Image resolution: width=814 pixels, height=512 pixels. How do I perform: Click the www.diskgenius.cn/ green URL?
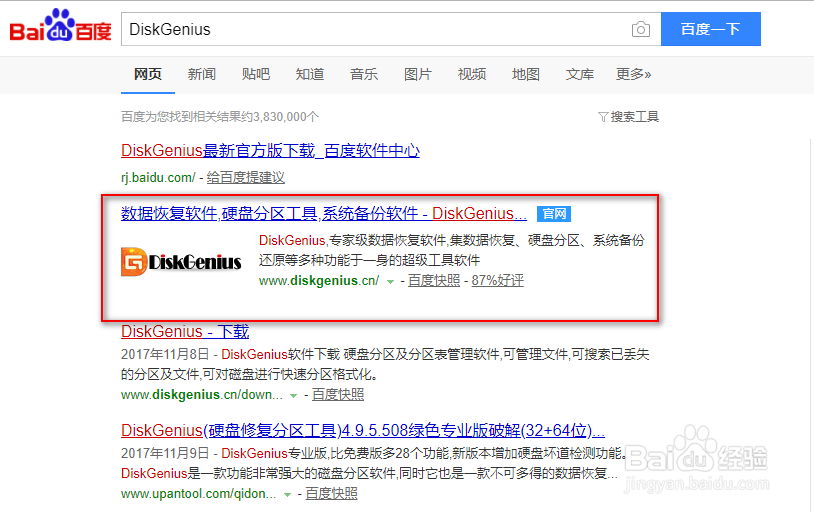(x=319, y=280)
